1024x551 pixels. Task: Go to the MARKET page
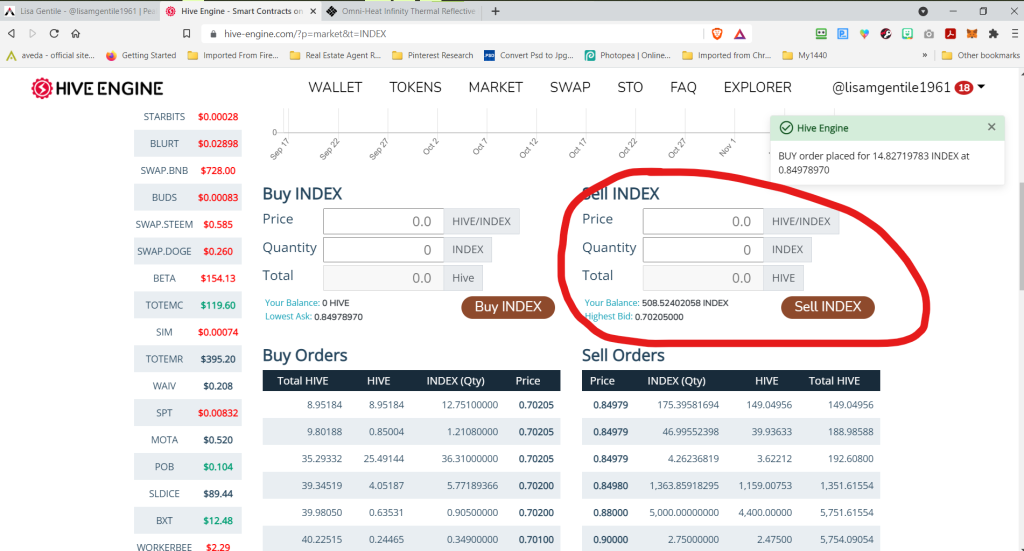pyautogui.click(x=496, y=87)
